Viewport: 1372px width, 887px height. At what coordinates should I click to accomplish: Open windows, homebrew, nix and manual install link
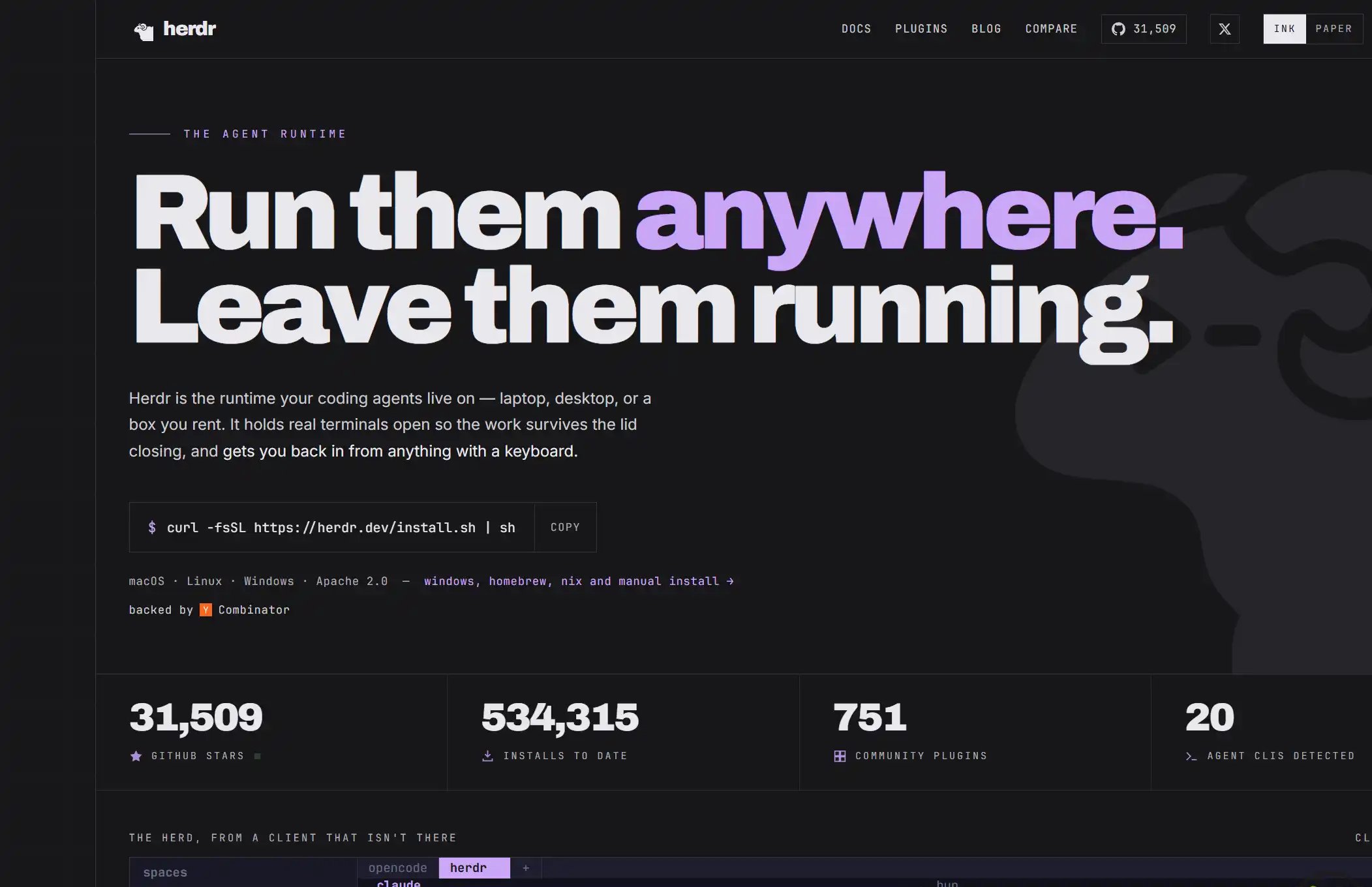pyautogui.click(x=579, y=581)
